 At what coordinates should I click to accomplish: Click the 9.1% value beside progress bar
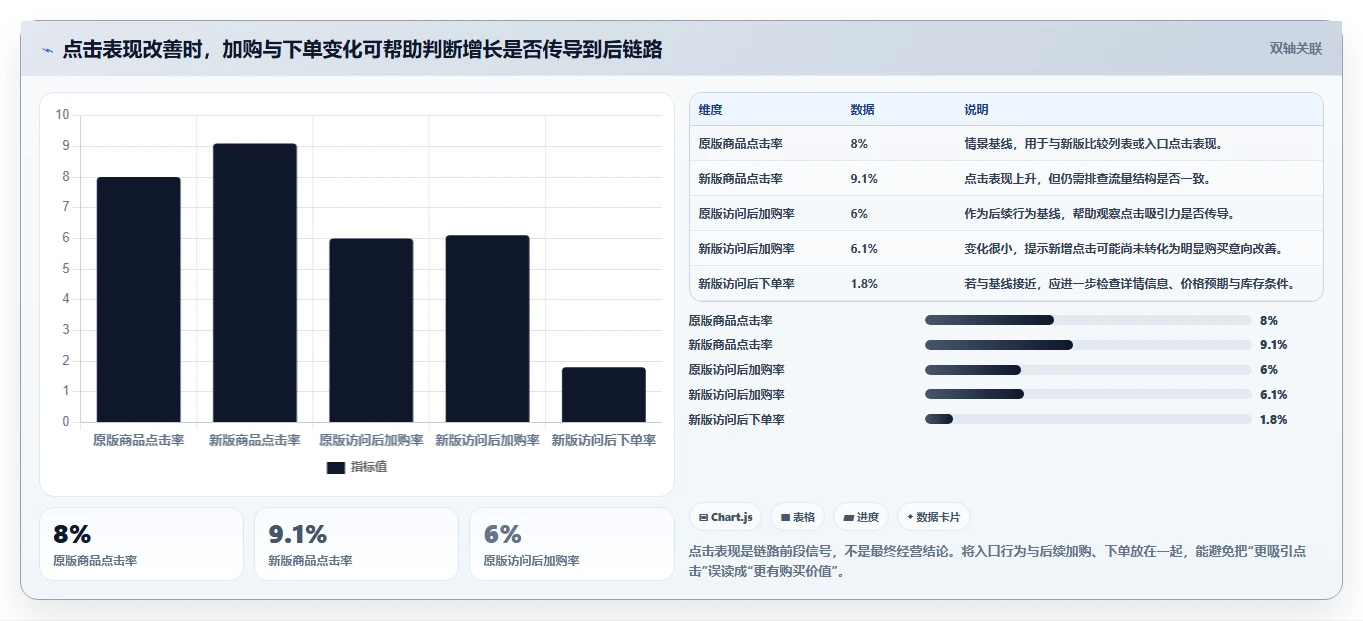[x=1273, y=345]
